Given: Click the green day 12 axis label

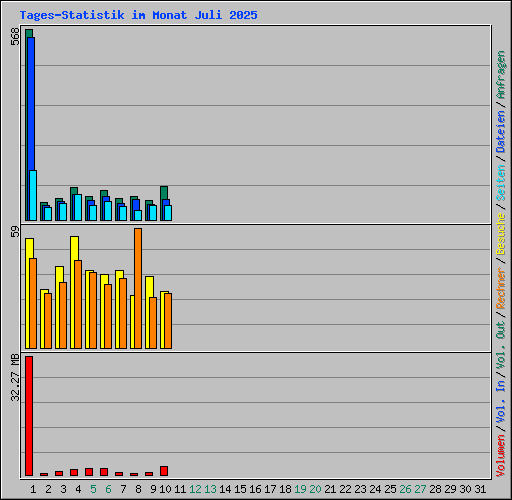Looking at the screenshot, I should click(195, 489).
